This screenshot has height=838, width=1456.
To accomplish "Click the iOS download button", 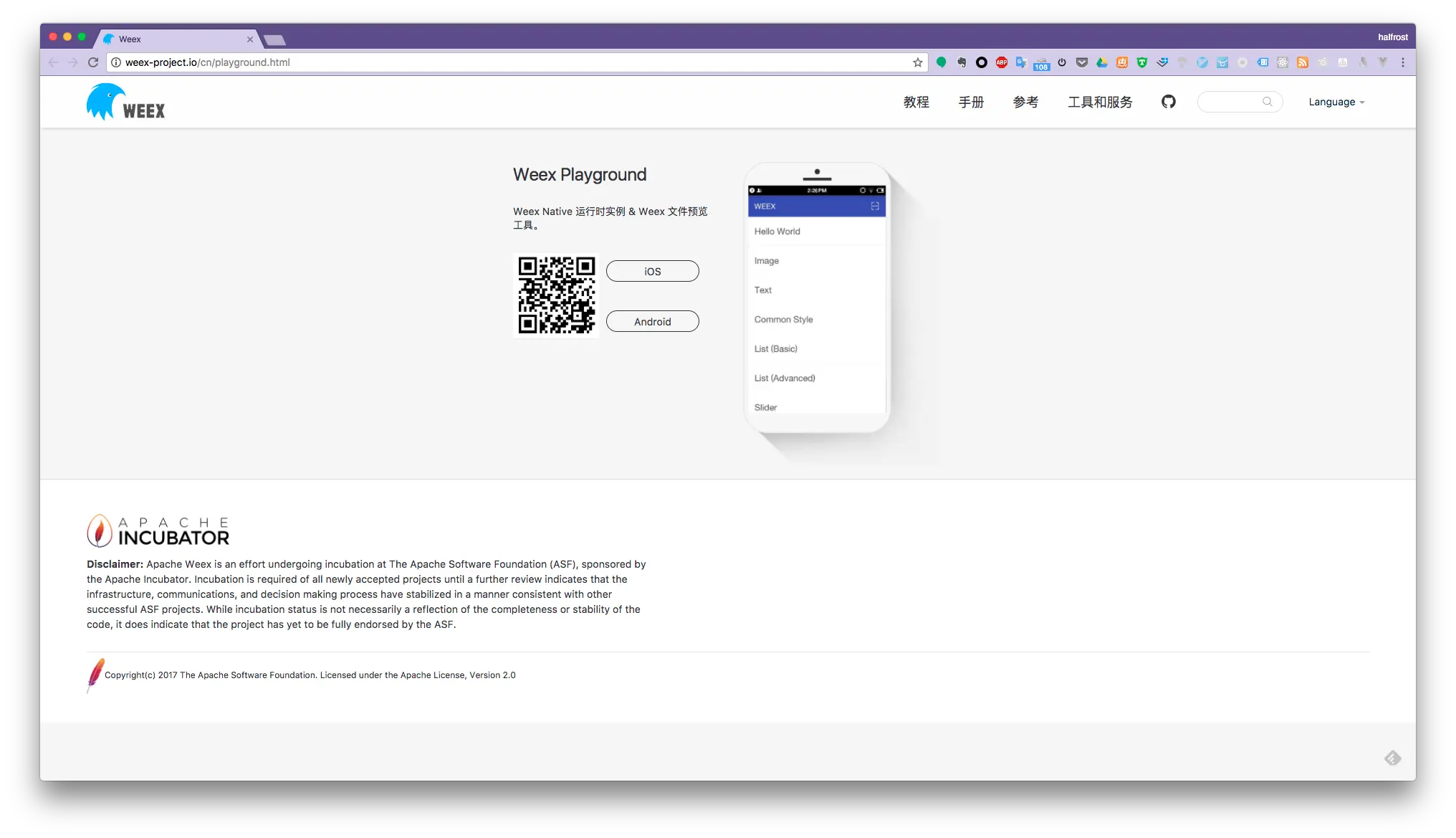I will [652, 271].
